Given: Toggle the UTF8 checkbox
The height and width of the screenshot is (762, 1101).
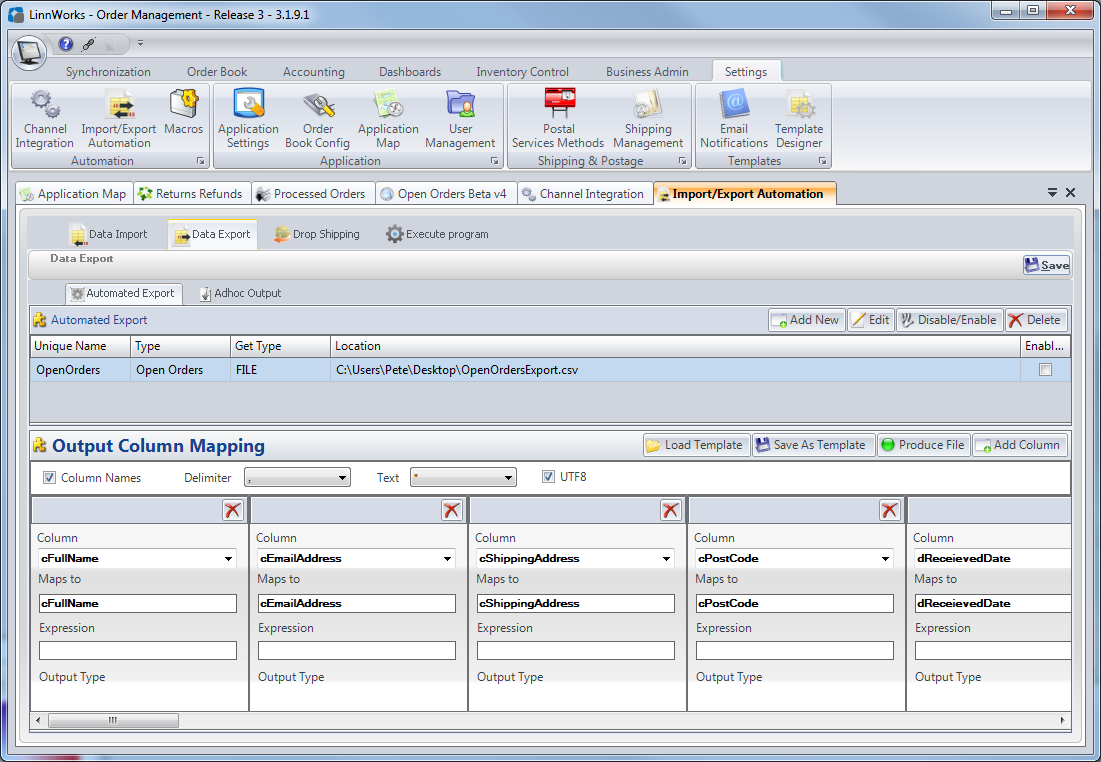Looking at the screenshot, I should coord(548,477).
